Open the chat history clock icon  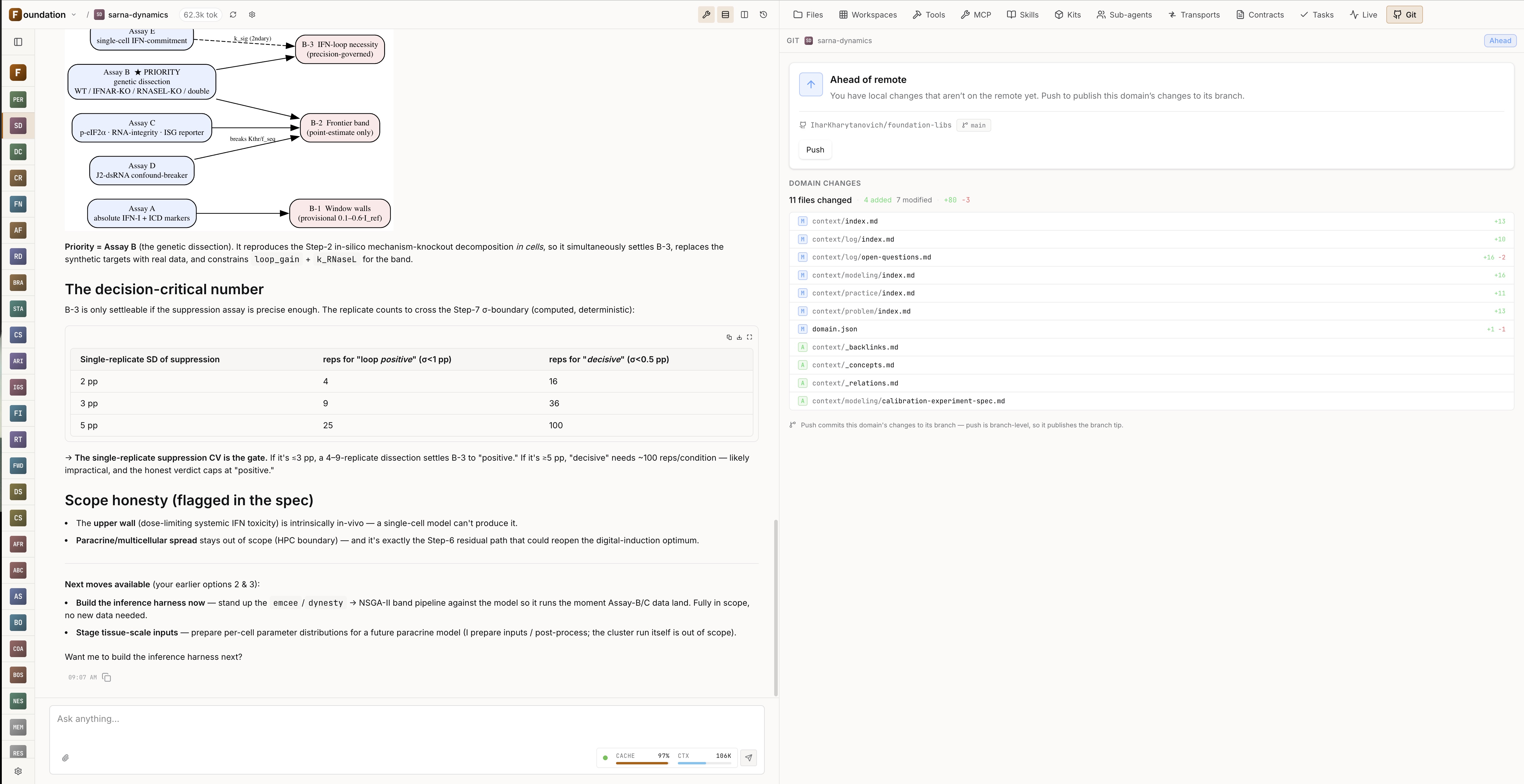(763, 15)
